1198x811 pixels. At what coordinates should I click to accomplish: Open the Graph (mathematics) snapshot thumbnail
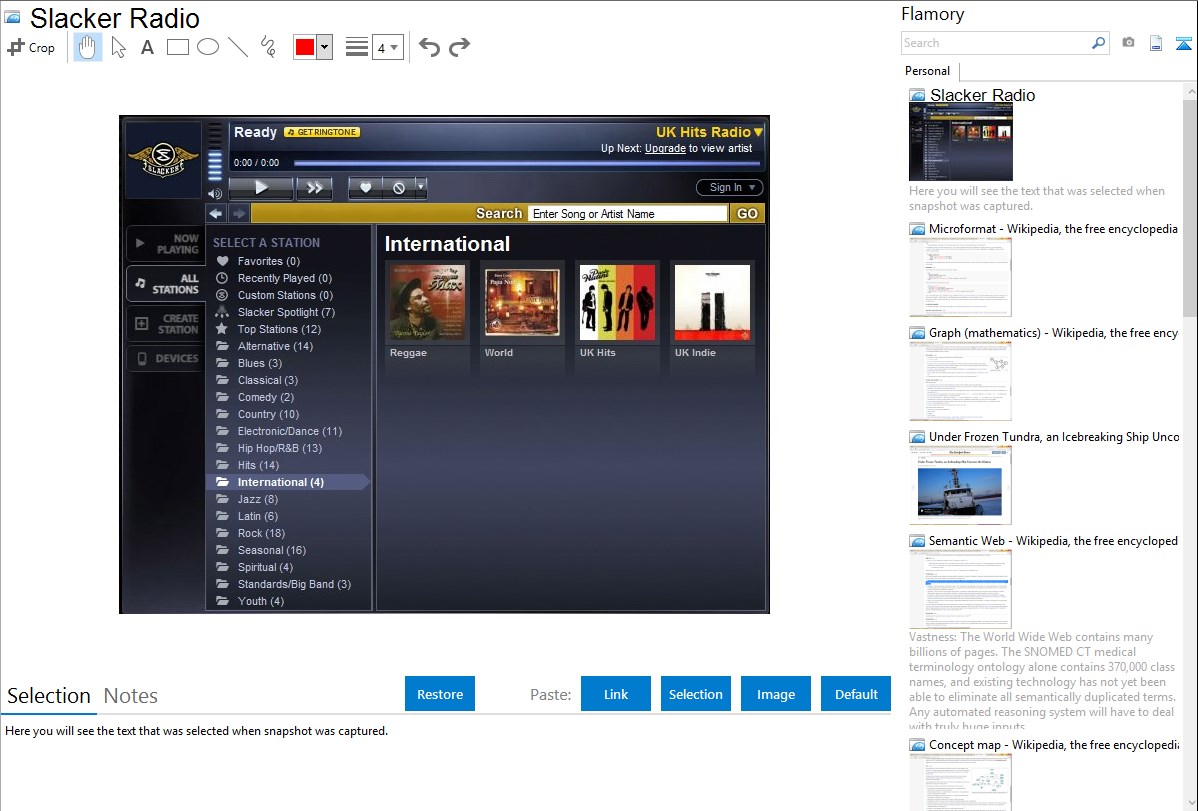[x=960, y=381]
